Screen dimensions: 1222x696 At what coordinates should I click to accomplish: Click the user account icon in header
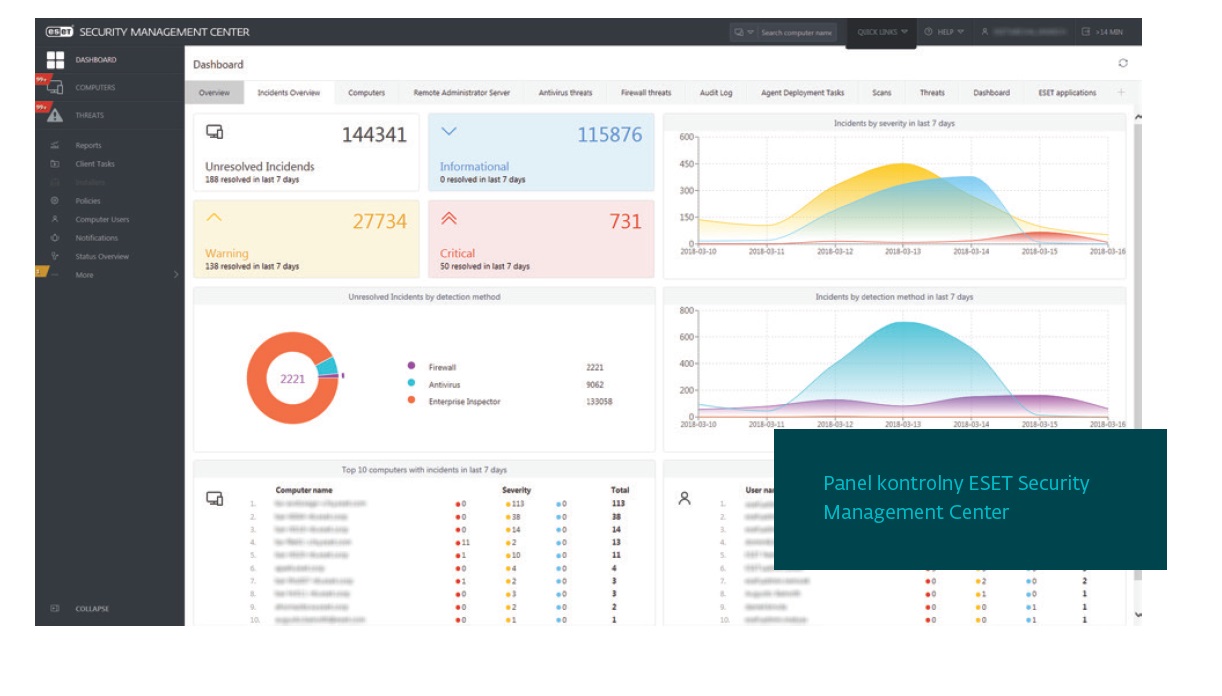pos(985,32)
